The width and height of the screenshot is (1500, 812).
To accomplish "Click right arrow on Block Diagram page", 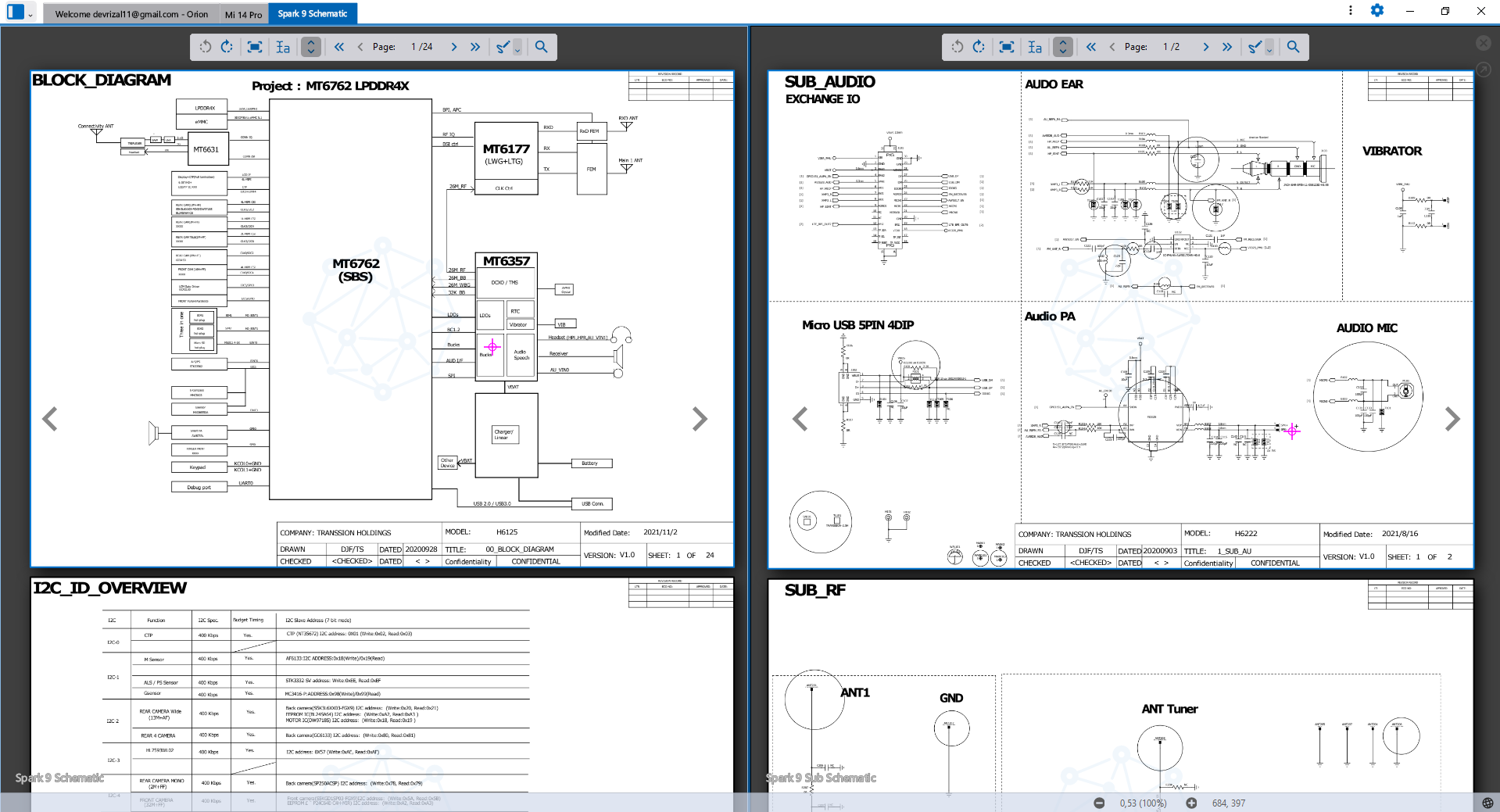I will click(x=700, y=419).
